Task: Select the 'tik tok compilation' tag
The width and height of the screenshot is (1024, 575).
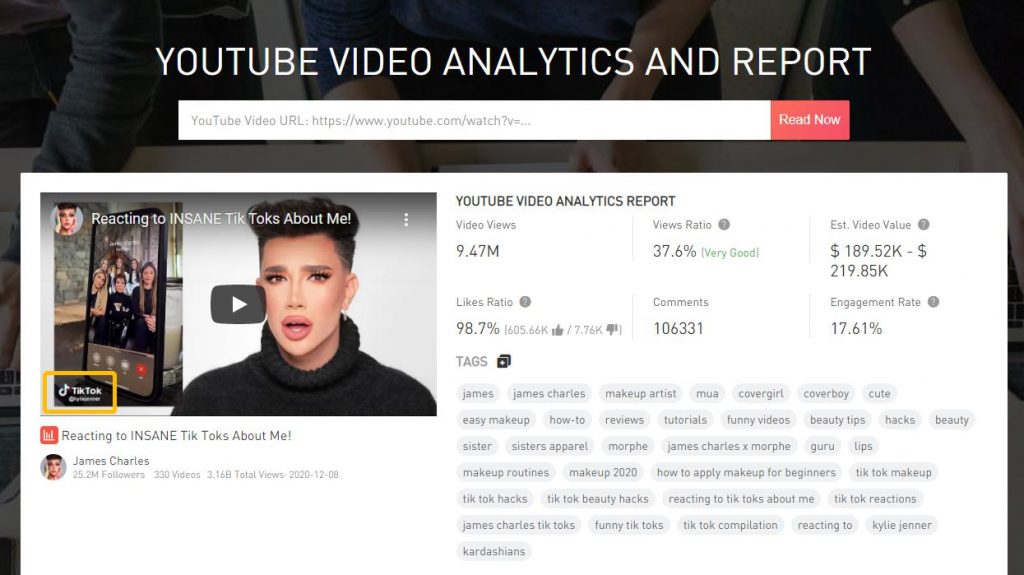Action: point(730,525)
